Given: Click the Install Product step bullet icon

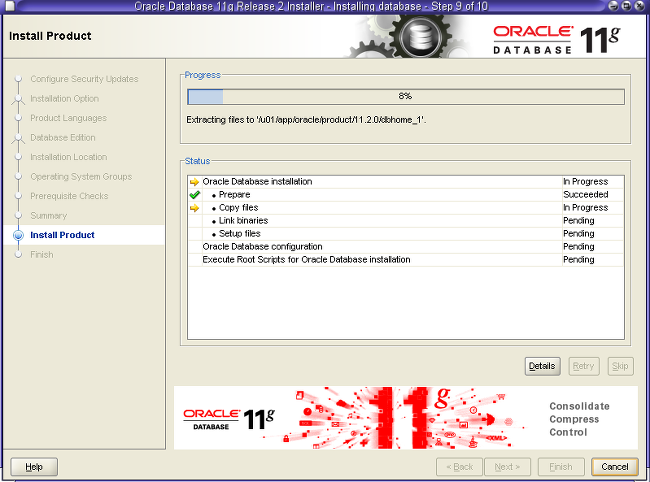Looking at the screenshot, I should [18, 235].
